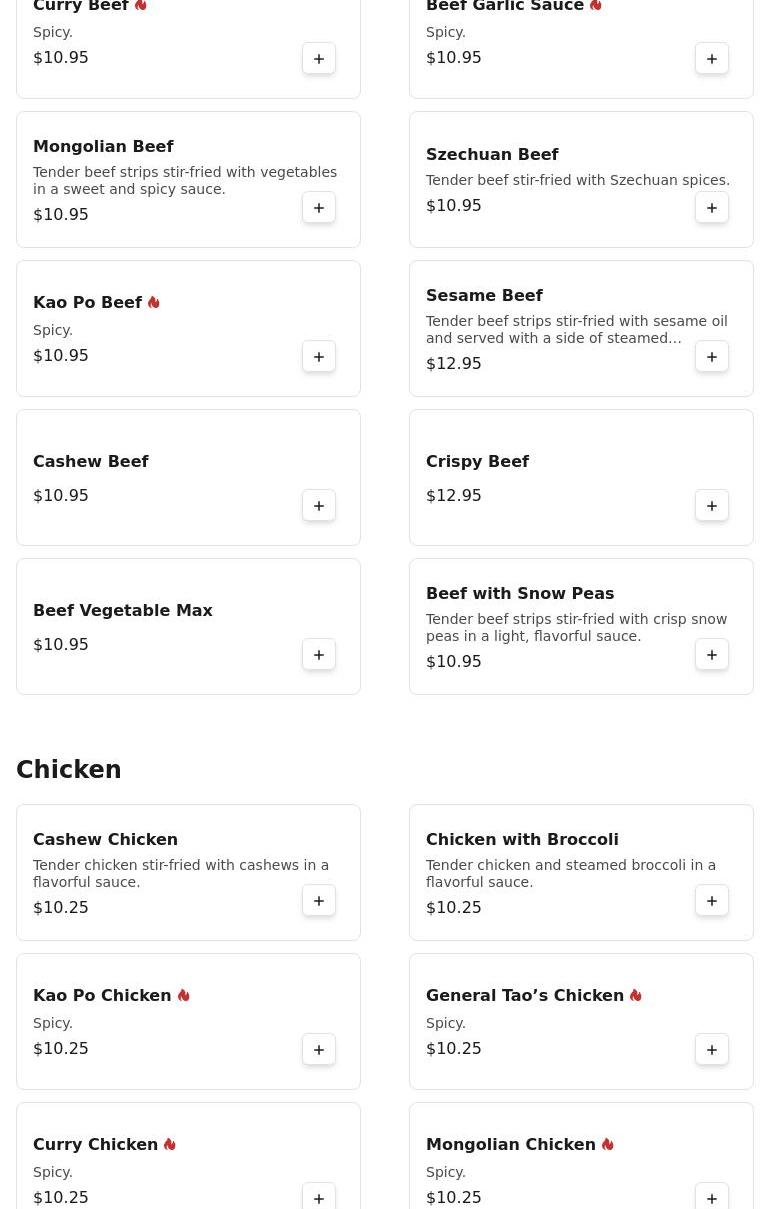Add Beef Garlic Sauce to cart
This screenshot has height=1209, width=770.
[712, 59]
